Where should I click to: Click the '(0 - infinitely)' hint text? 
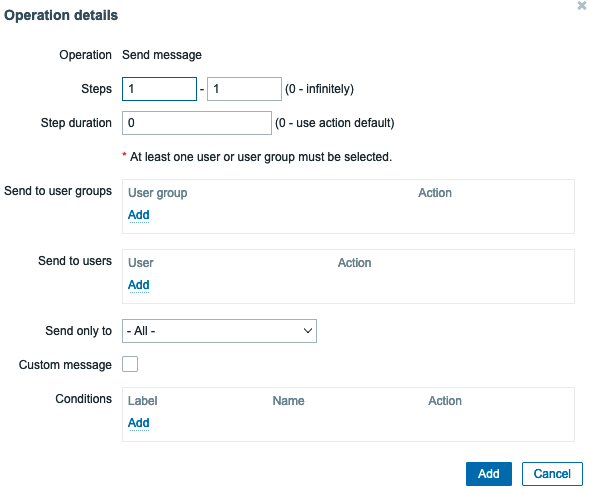pos(320,89)
